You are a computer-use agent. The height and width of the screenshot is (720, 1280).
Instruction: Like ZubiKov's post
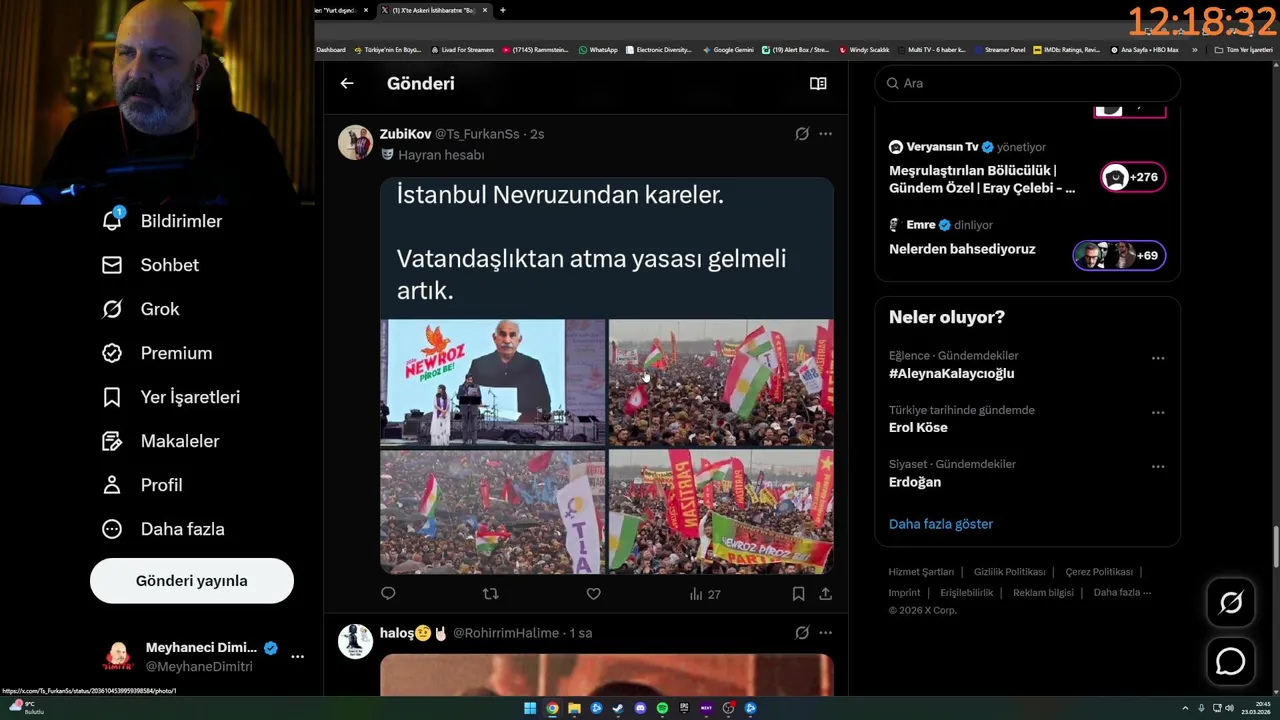pyautogui.click(x=593, y=594)
